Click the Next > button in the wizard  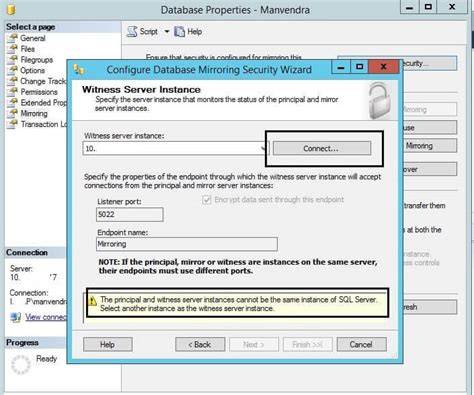click(254, 344)
